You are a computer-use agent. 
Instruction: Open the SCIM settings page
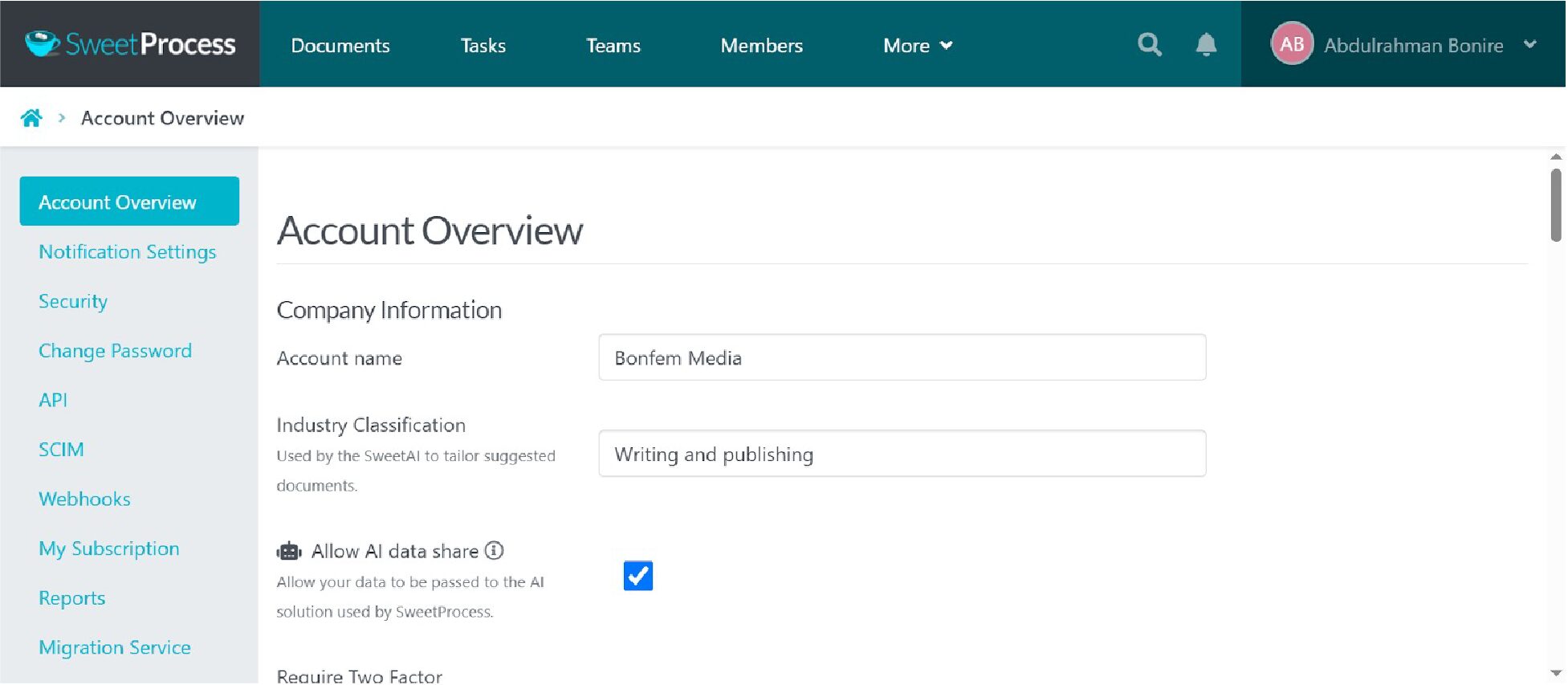point(61,450)
